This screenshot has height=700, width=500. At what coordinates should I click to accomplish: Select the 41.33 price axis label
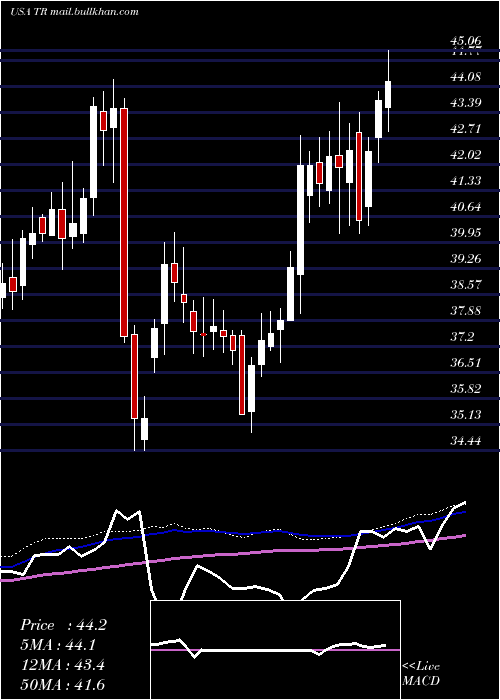(466, 181)
